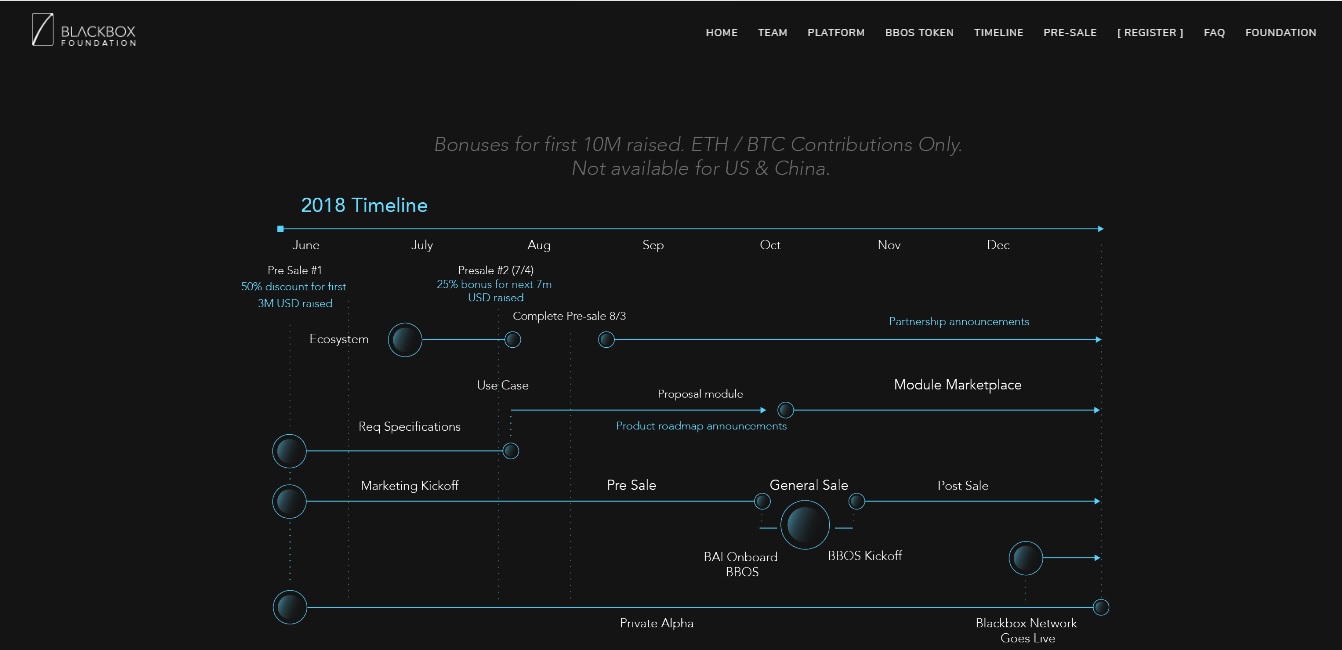Navigate to BBOS TOKEN
The height and width of the screenshot is (650, 1342).
[x=919, y=33]
